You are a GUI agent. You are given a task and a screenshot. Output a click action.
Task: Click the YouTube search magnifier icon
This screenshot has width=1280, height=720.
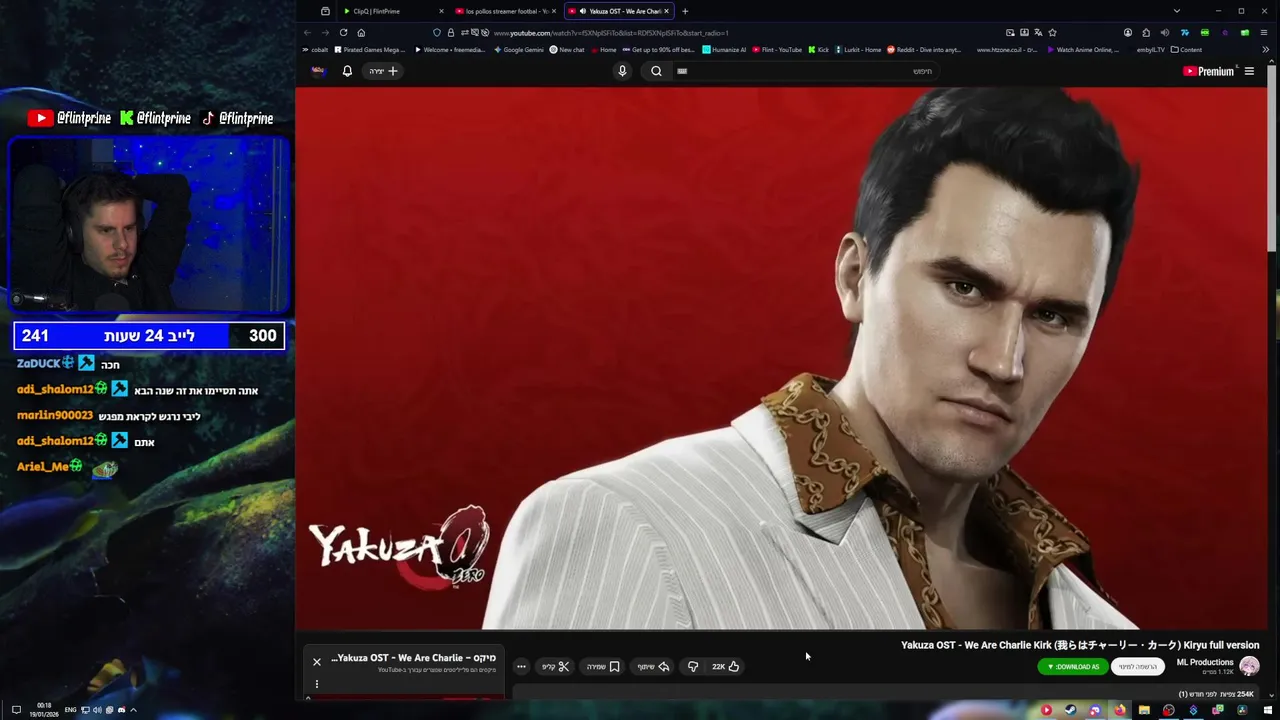coord(656,71)
